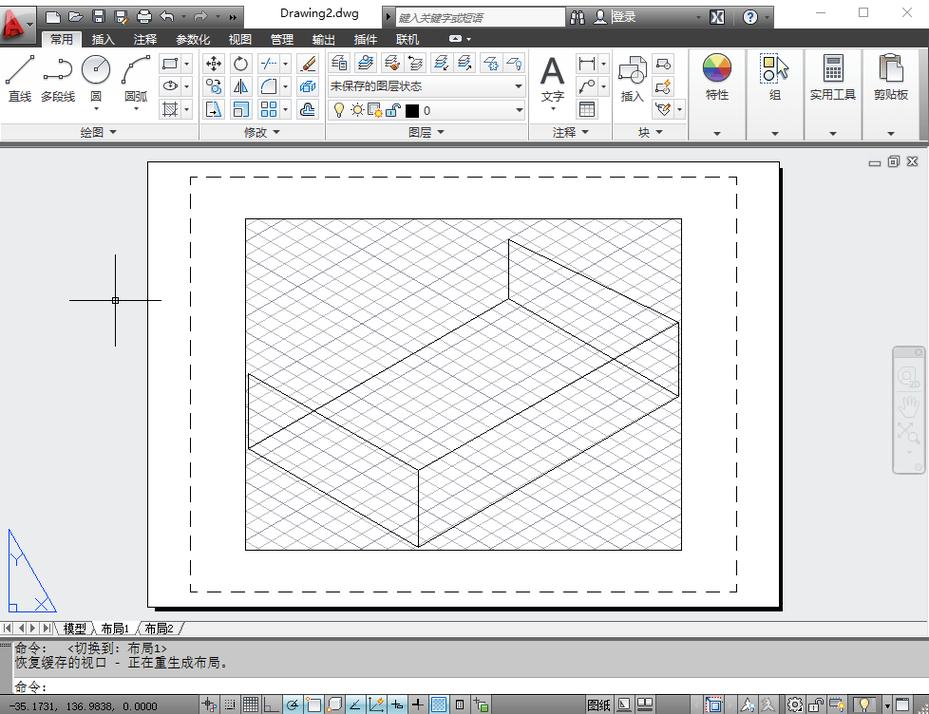Open the 布局2 layout tab
The height and width of the screenshot is (714, 929).
tap(159, 628)
